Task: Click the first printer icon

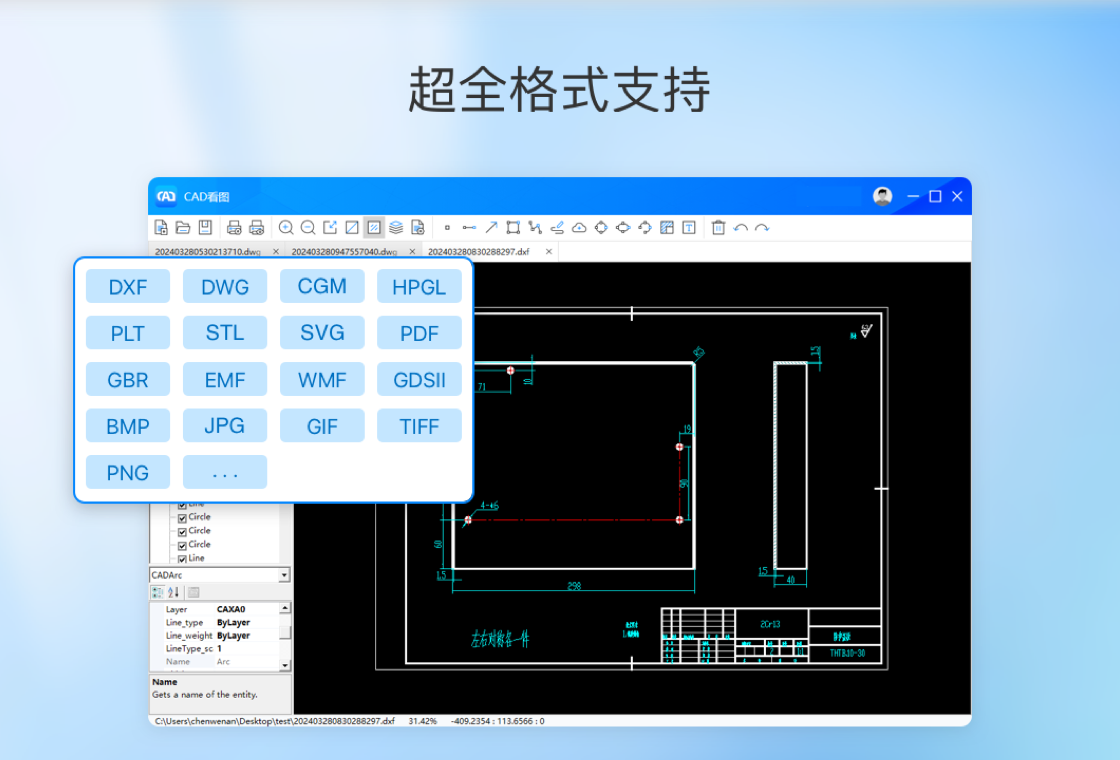Action: (x=234, y=228)
